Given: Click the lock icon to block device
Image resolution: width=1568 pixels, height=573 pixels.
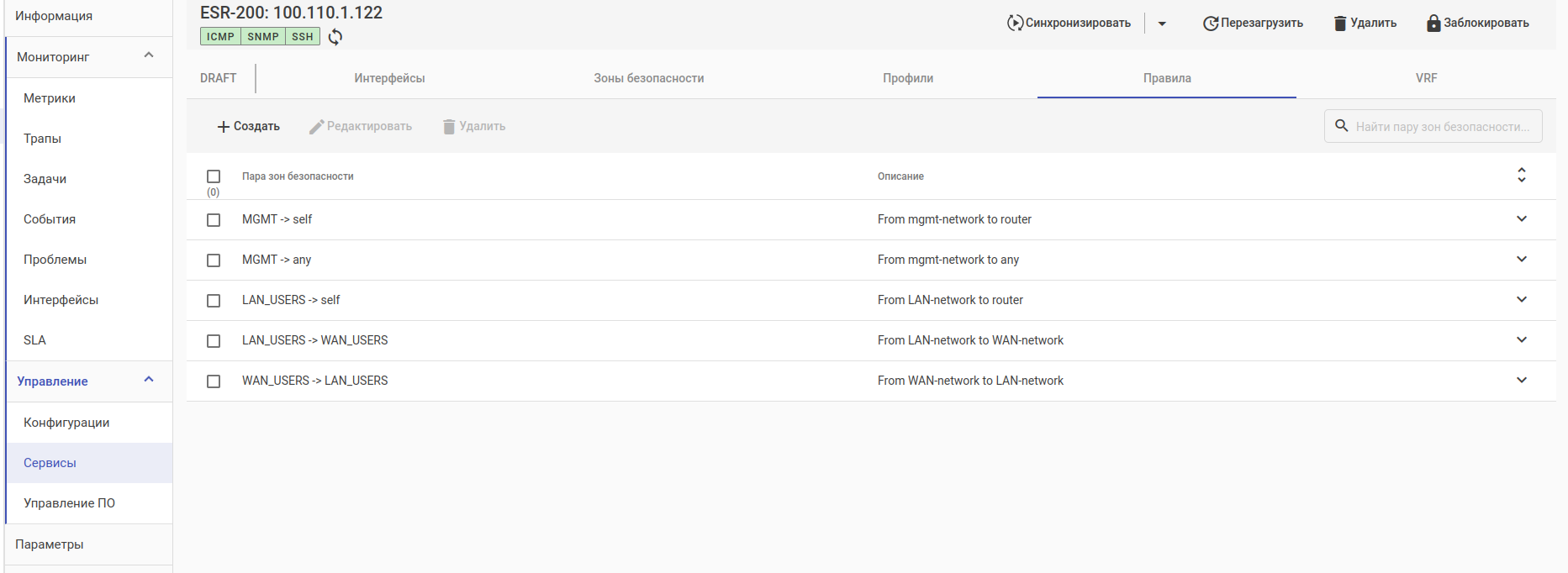Looking at the screenshot, I should click(x=1433, y=23).
